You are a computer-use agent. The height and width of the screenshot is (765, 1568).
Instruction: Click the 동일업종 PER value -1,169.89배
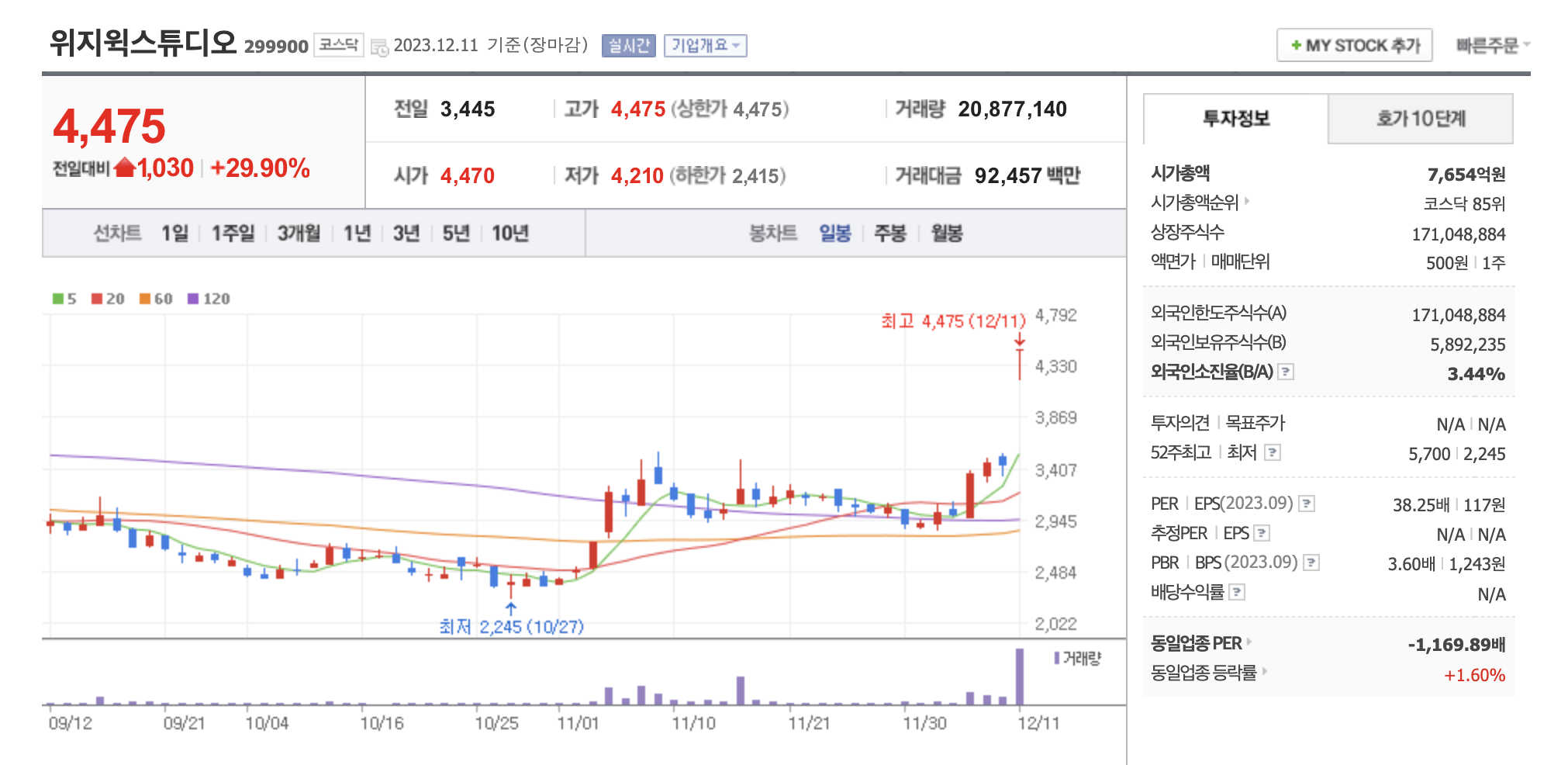pos(1456,645)
